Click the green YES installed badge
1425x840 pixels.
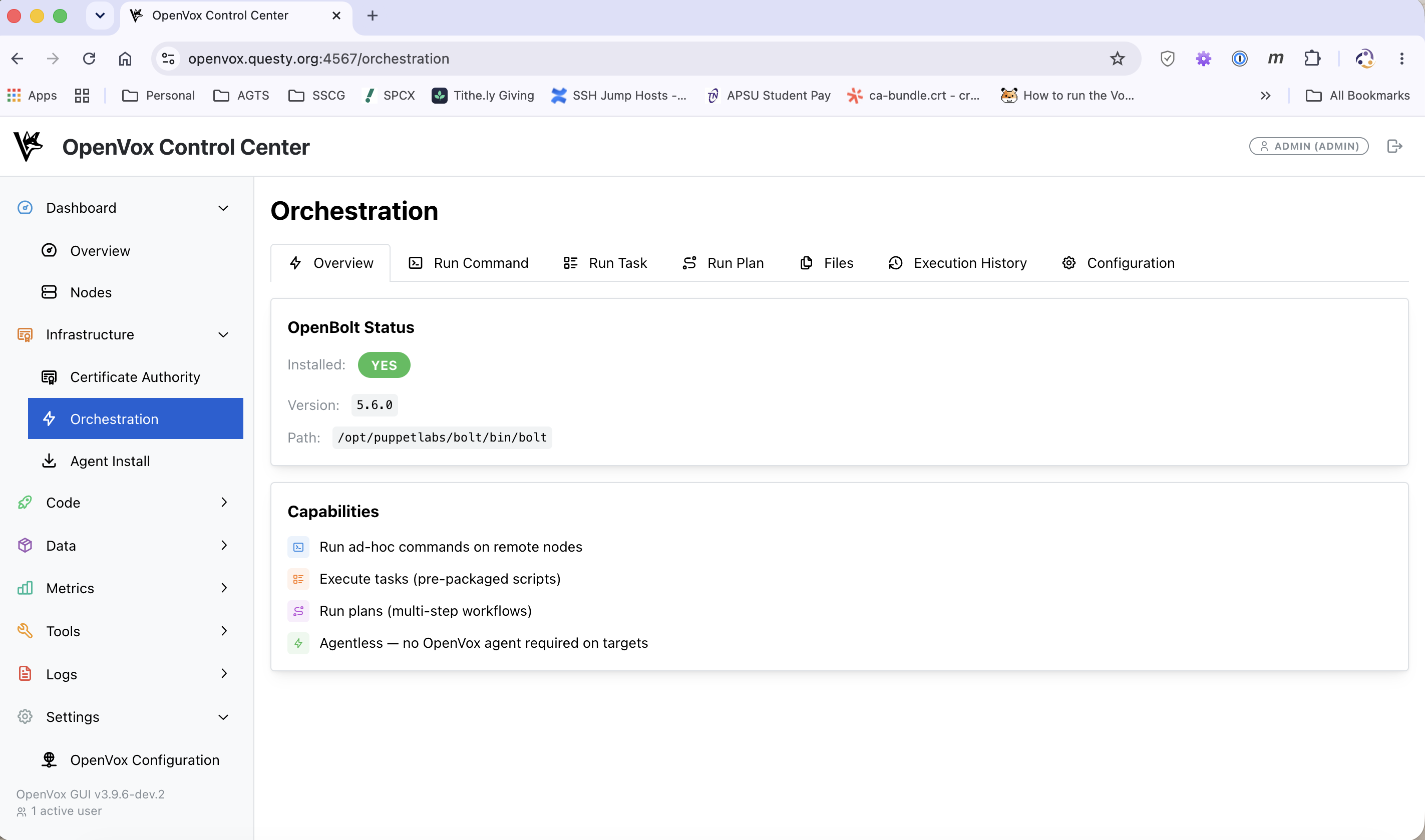[x=384, y=365]
